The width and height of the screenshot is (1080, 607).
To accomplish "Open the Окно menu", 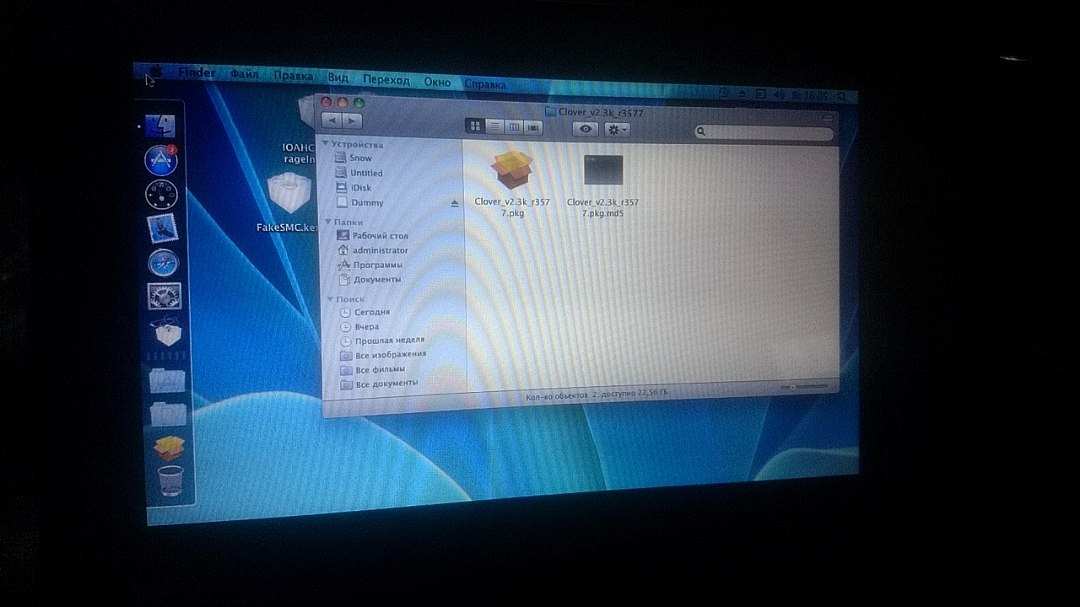I will [x=437, y=82].
